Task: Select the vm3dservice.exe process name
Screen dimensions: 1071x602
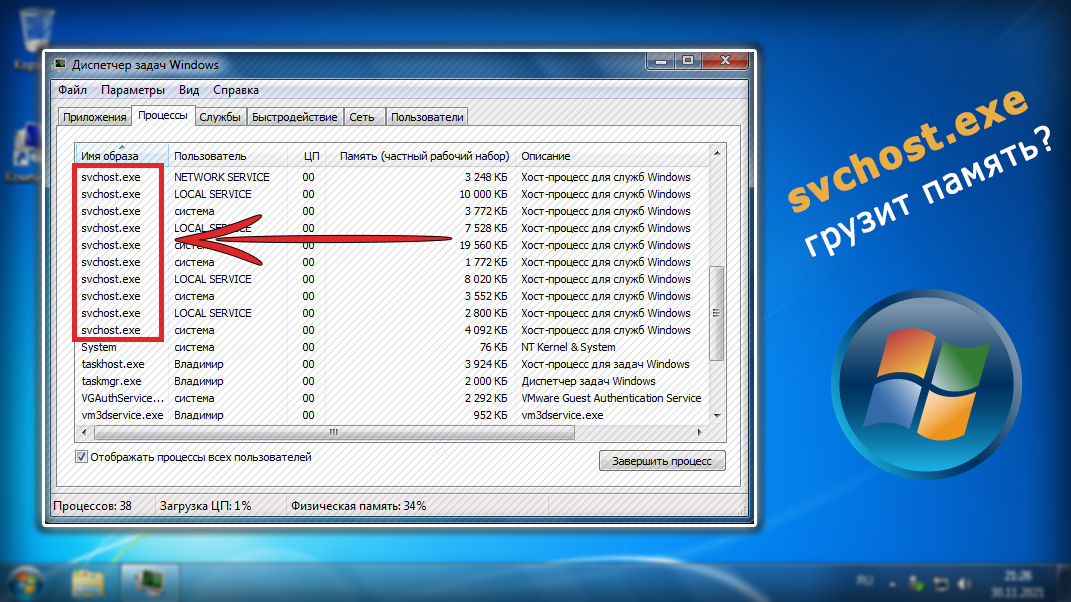Action: click(122, 415)
